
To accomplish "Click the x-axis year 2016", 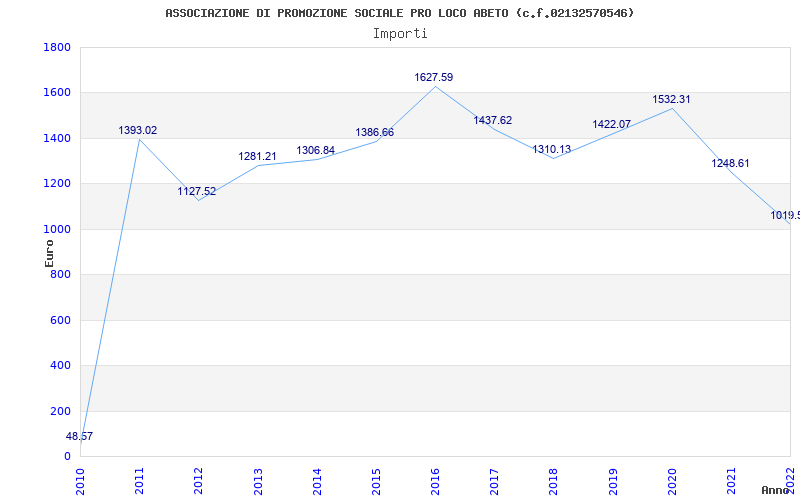I will coord(435,481).
